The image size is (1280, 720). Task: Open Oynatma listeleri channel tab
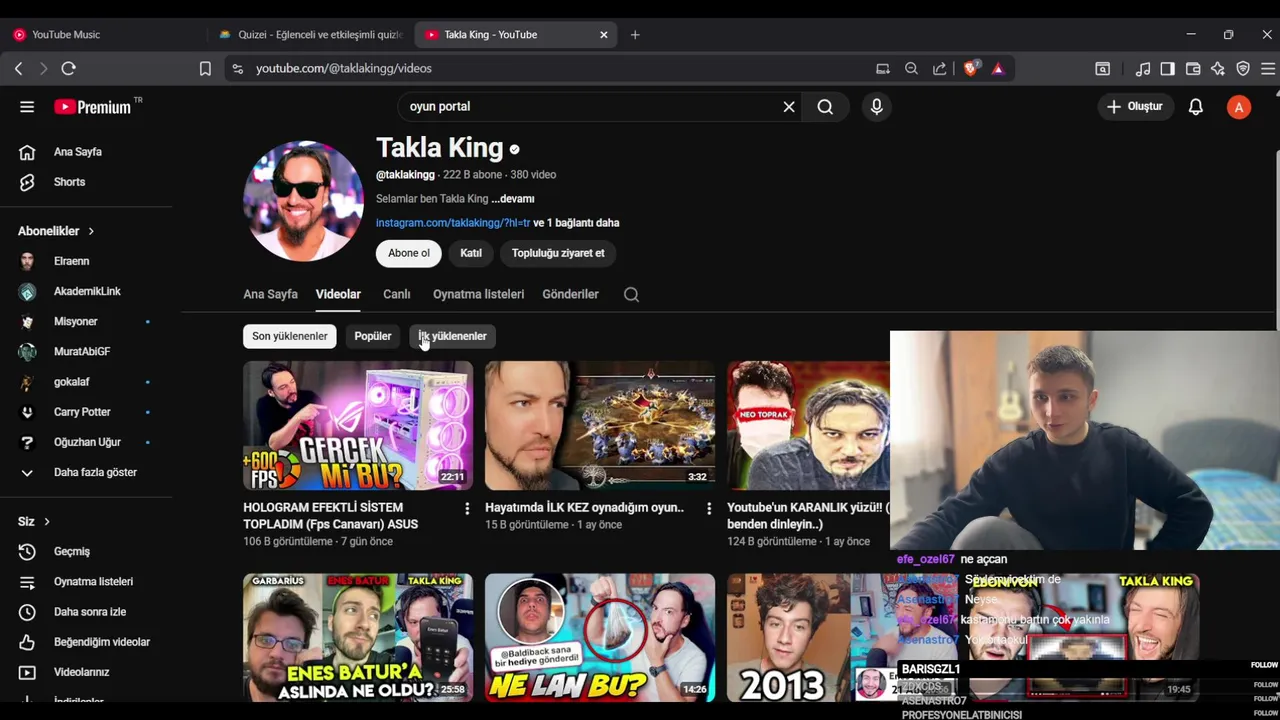[478, 294]
